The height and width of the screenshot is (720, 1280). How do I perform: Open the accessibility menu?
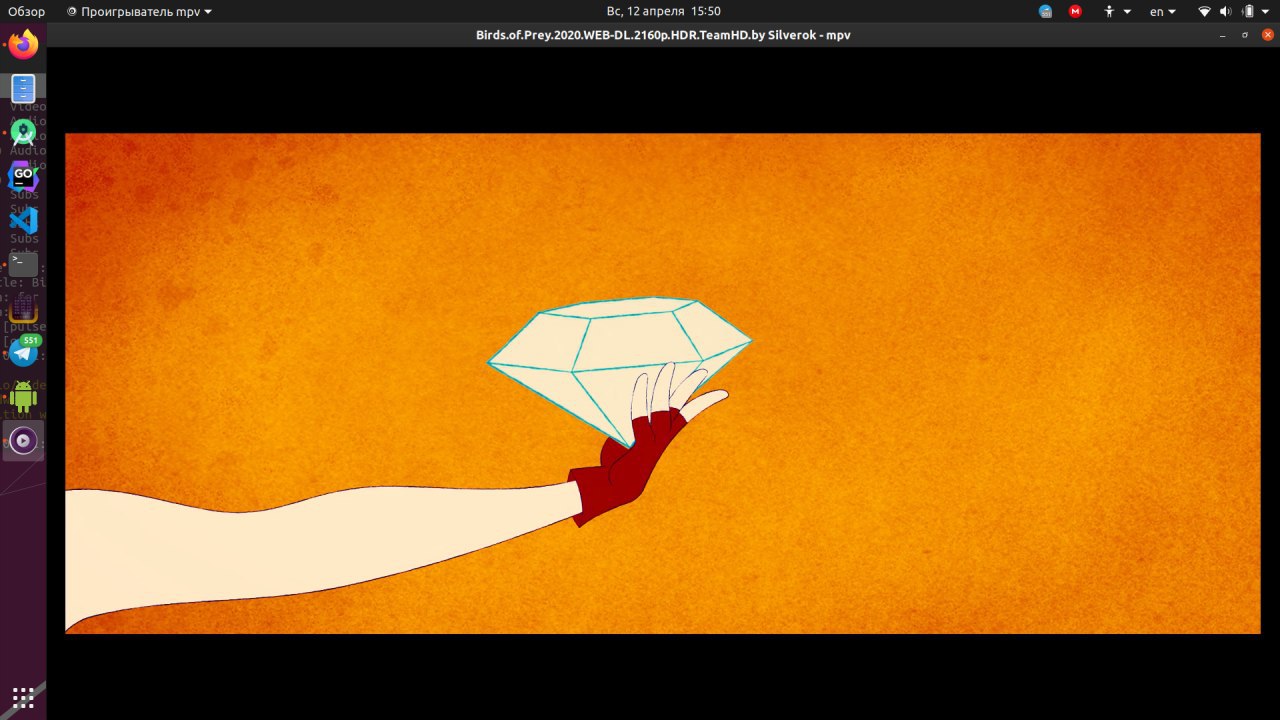1117,11
